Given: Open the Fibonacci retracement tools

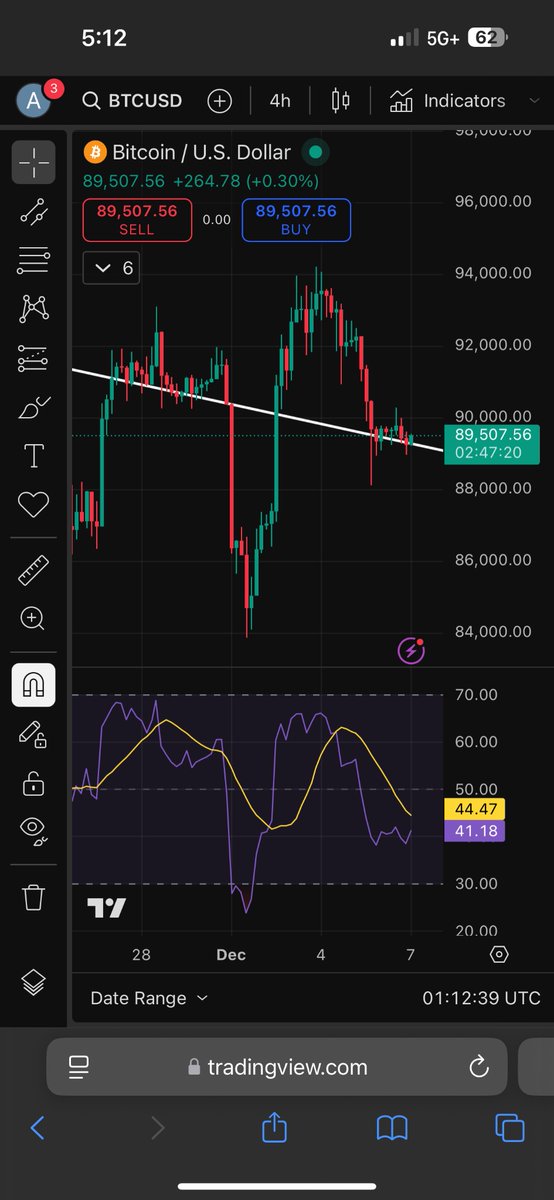Looking at the screenshot, I should coord(33,260).
